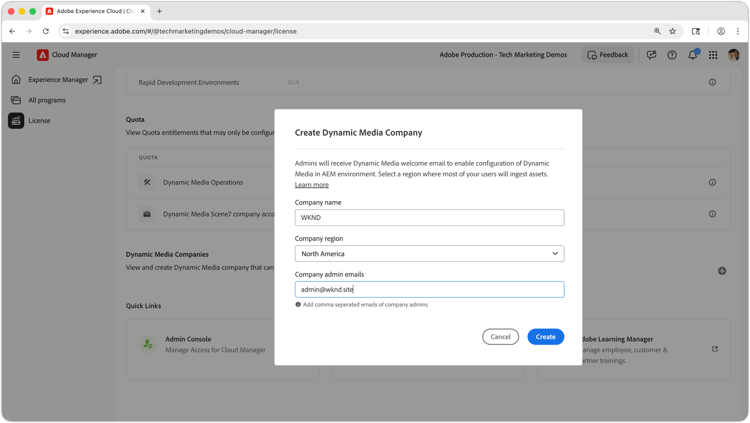Bookmark this page with the star icon

673,31
